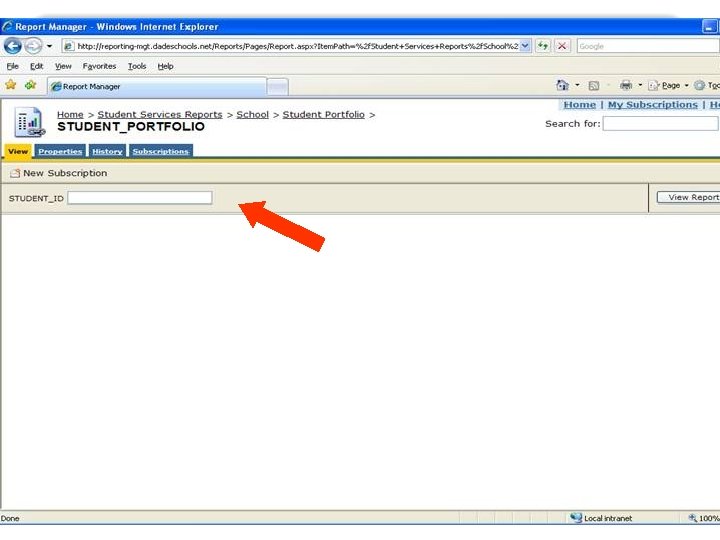The height and width of the screenshot is (540, 720).
Task: Click the Home breadcrumb link
Action: [x=70, y=114]
